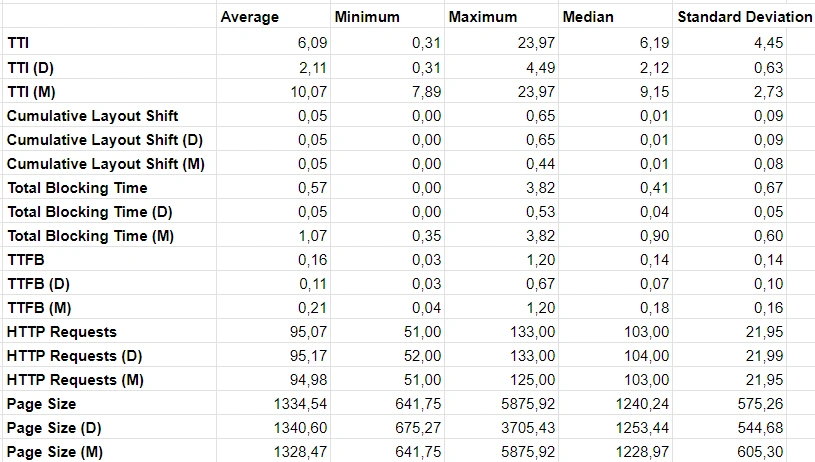Click the Page Size (D) row label
815x462 pixels.
point(54,428)
